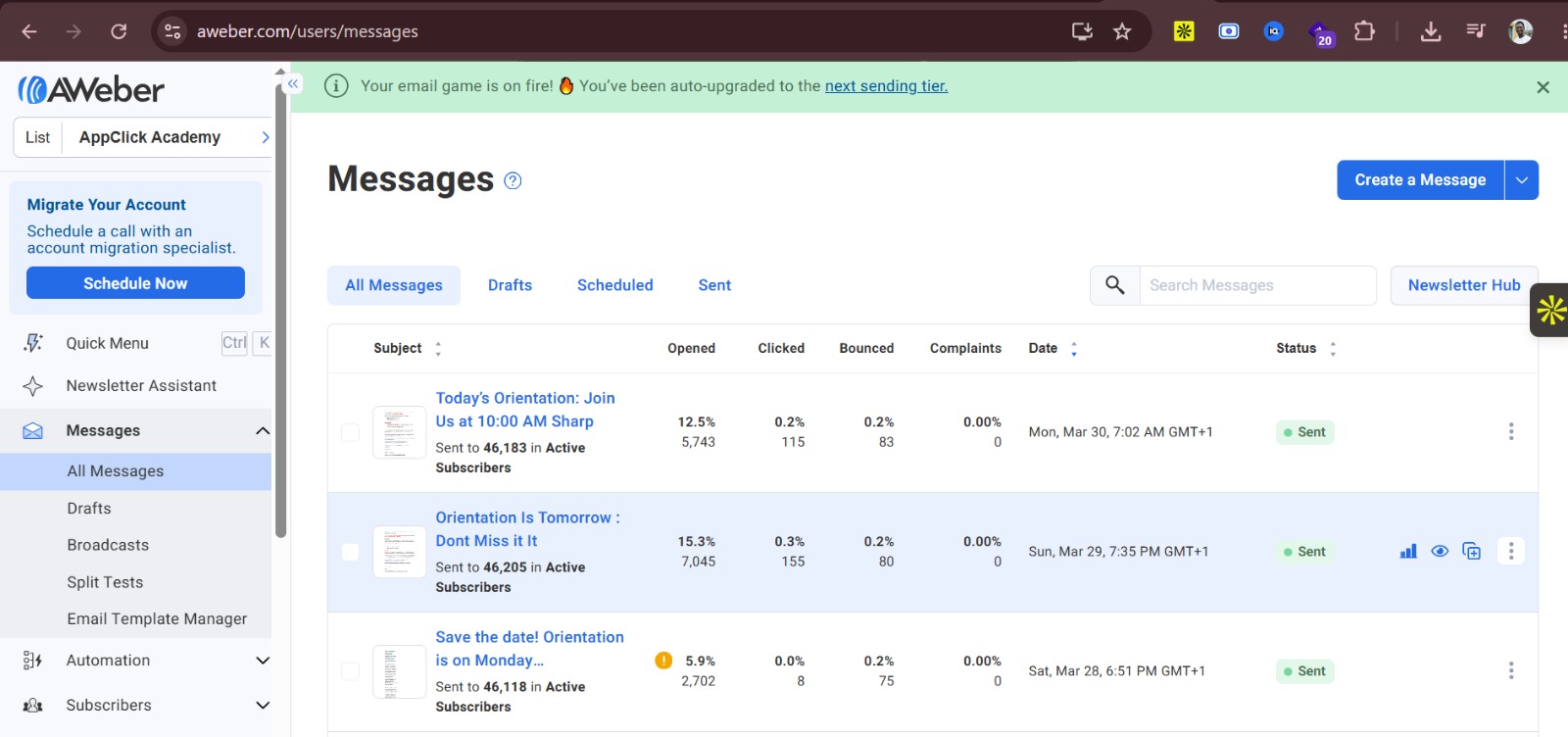
Task: Click the browser address bar URL
Action: click(308, 31)
